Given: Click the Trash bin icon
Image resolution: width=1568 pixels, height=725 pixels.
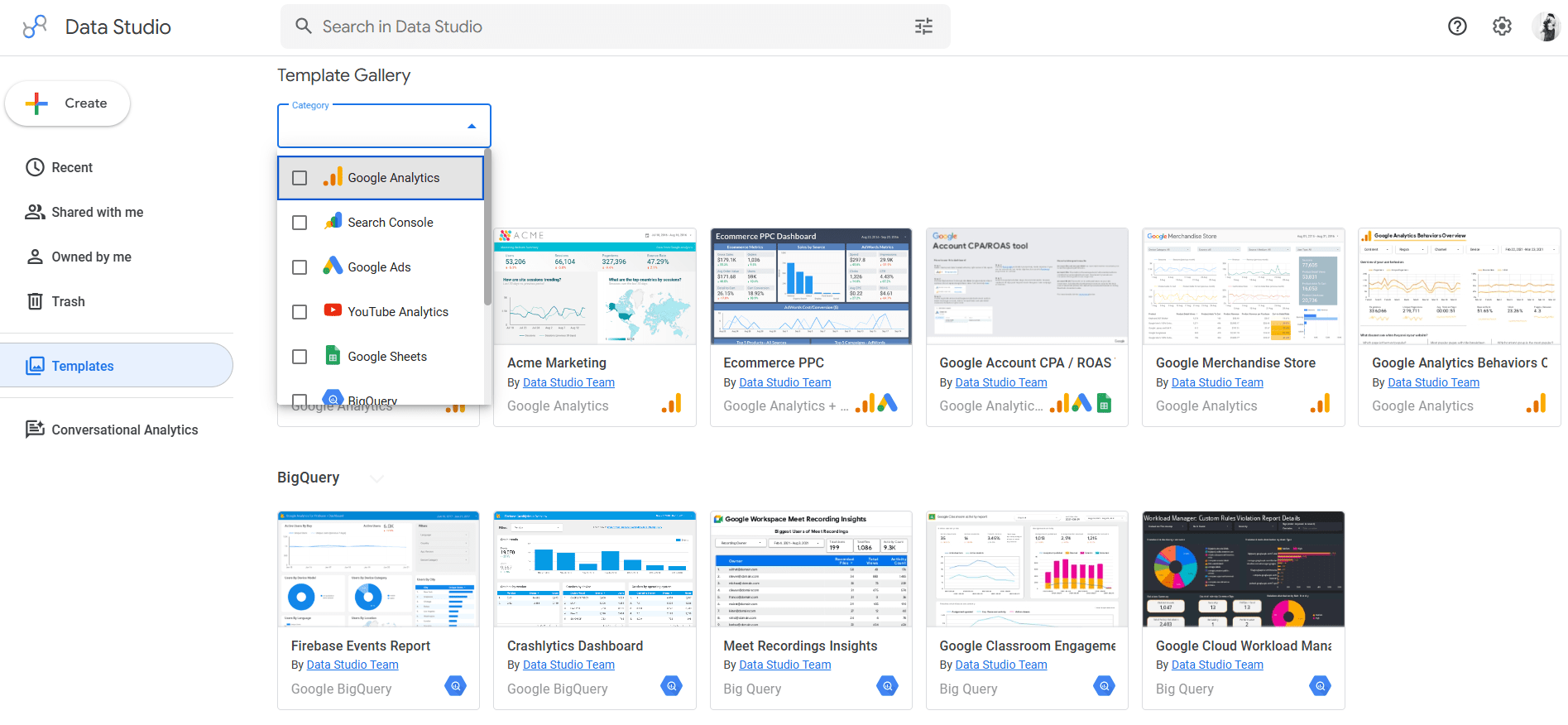Looking at the screenshot, I should (35, 301).
